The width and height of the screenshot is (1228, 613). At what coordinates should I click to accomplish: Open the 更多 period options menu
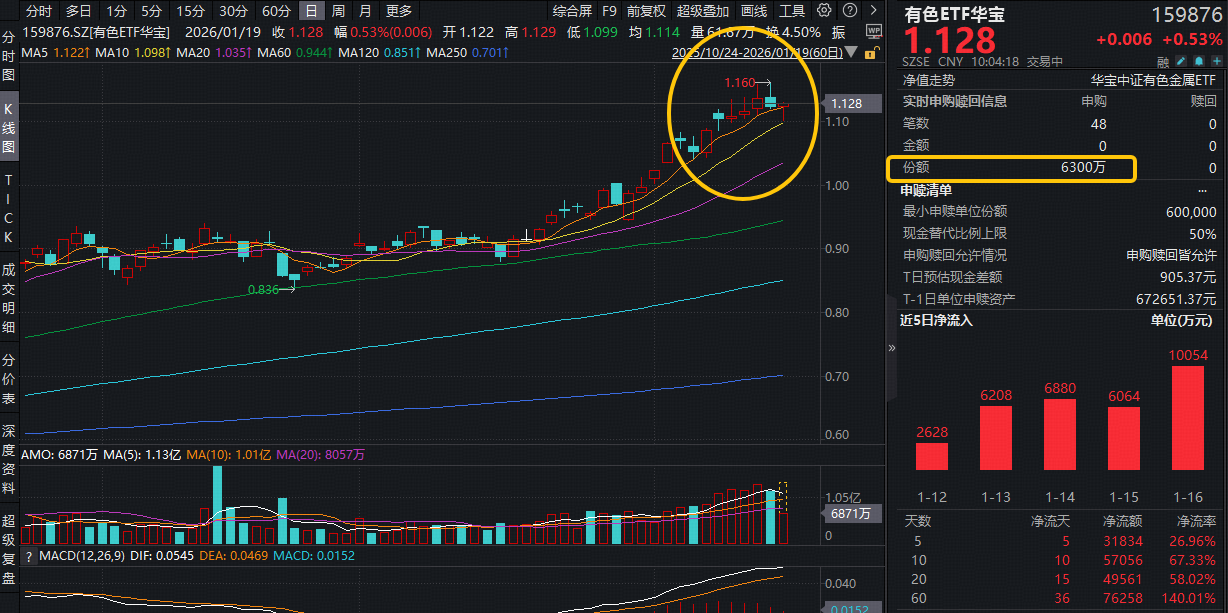pos(395,10)
